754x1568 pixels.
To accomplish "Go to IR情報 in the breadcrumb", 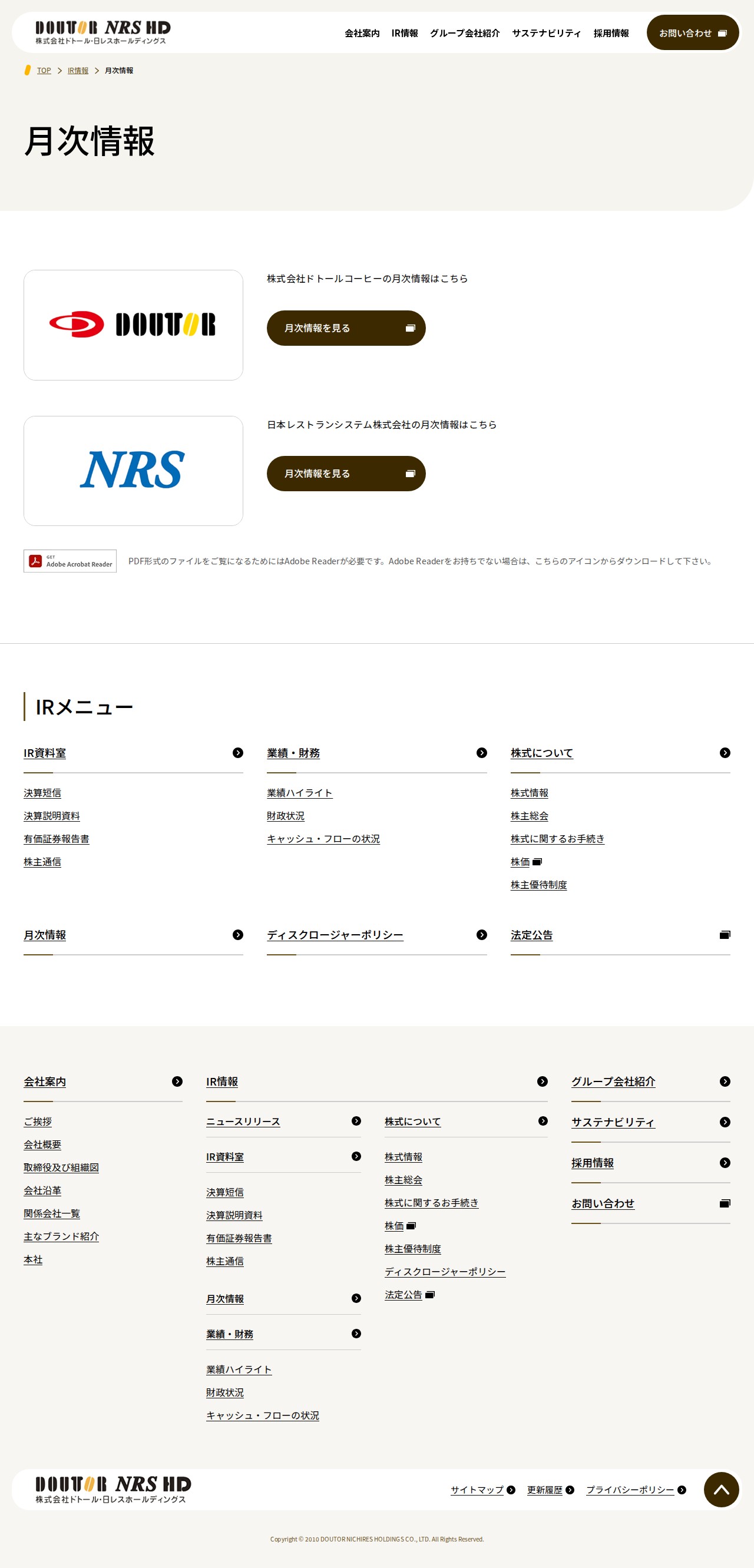I will click(78, 71).
